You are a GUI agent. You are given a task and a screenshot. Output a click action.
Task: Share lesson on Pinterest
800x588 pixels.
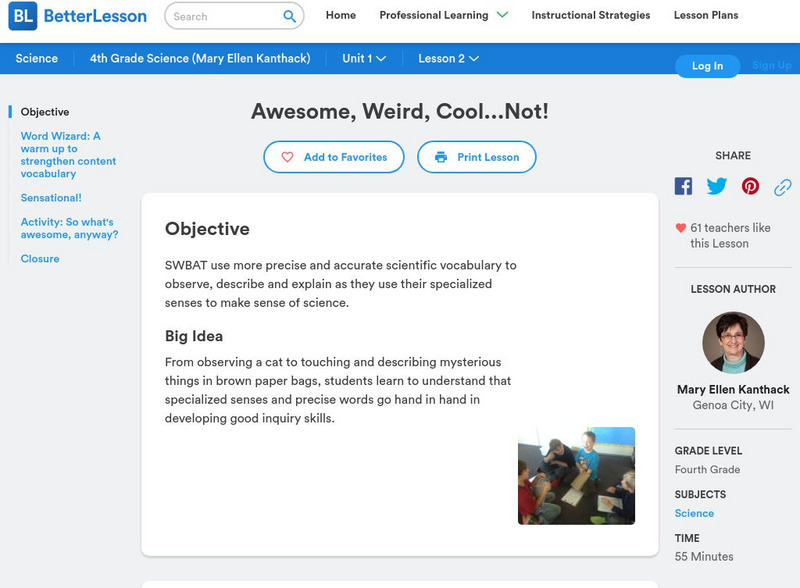(x=750, y=186)
